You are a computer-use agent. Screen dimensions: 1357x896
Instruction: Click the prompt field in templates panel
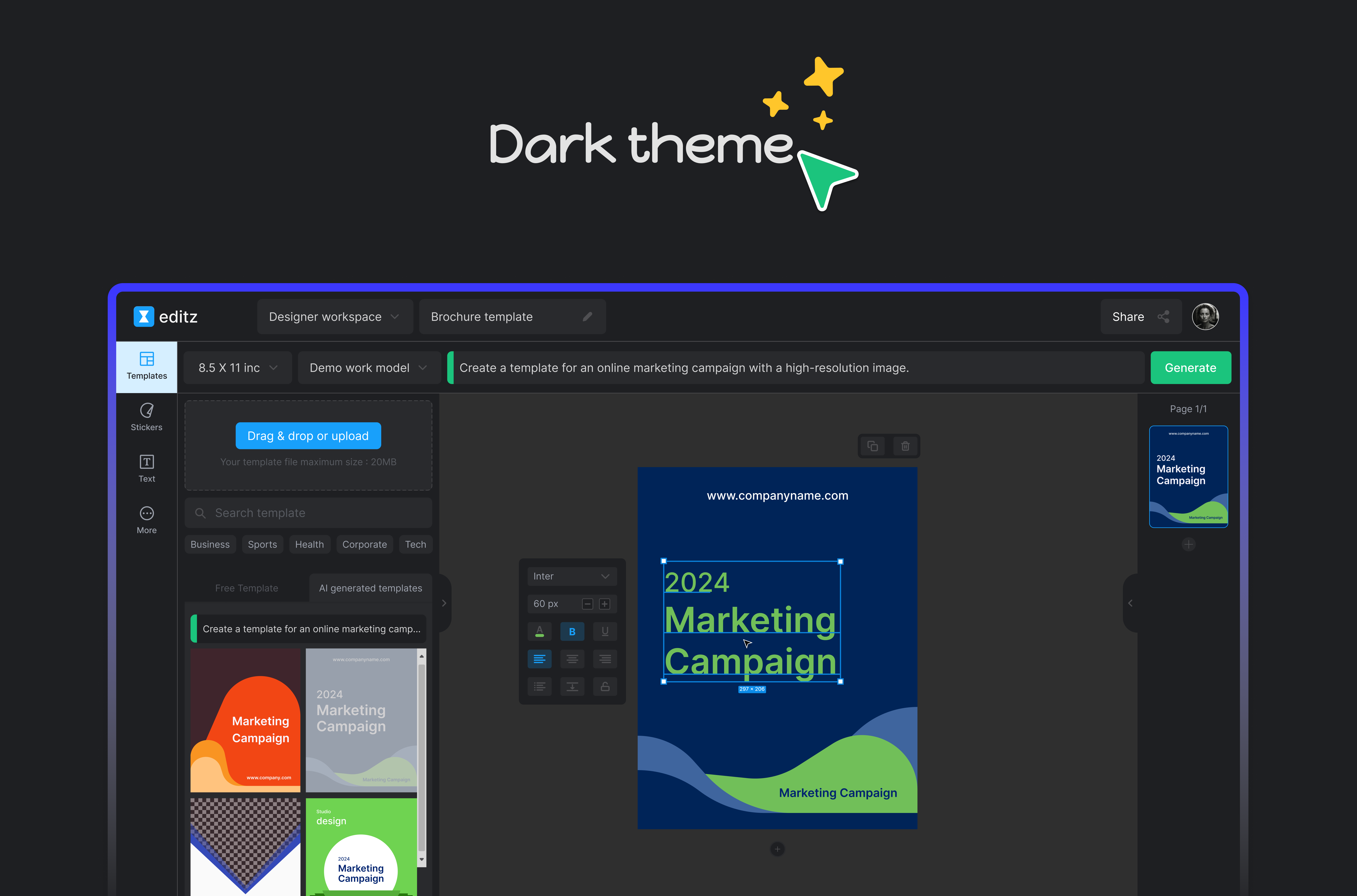click(x=308, y=629)
